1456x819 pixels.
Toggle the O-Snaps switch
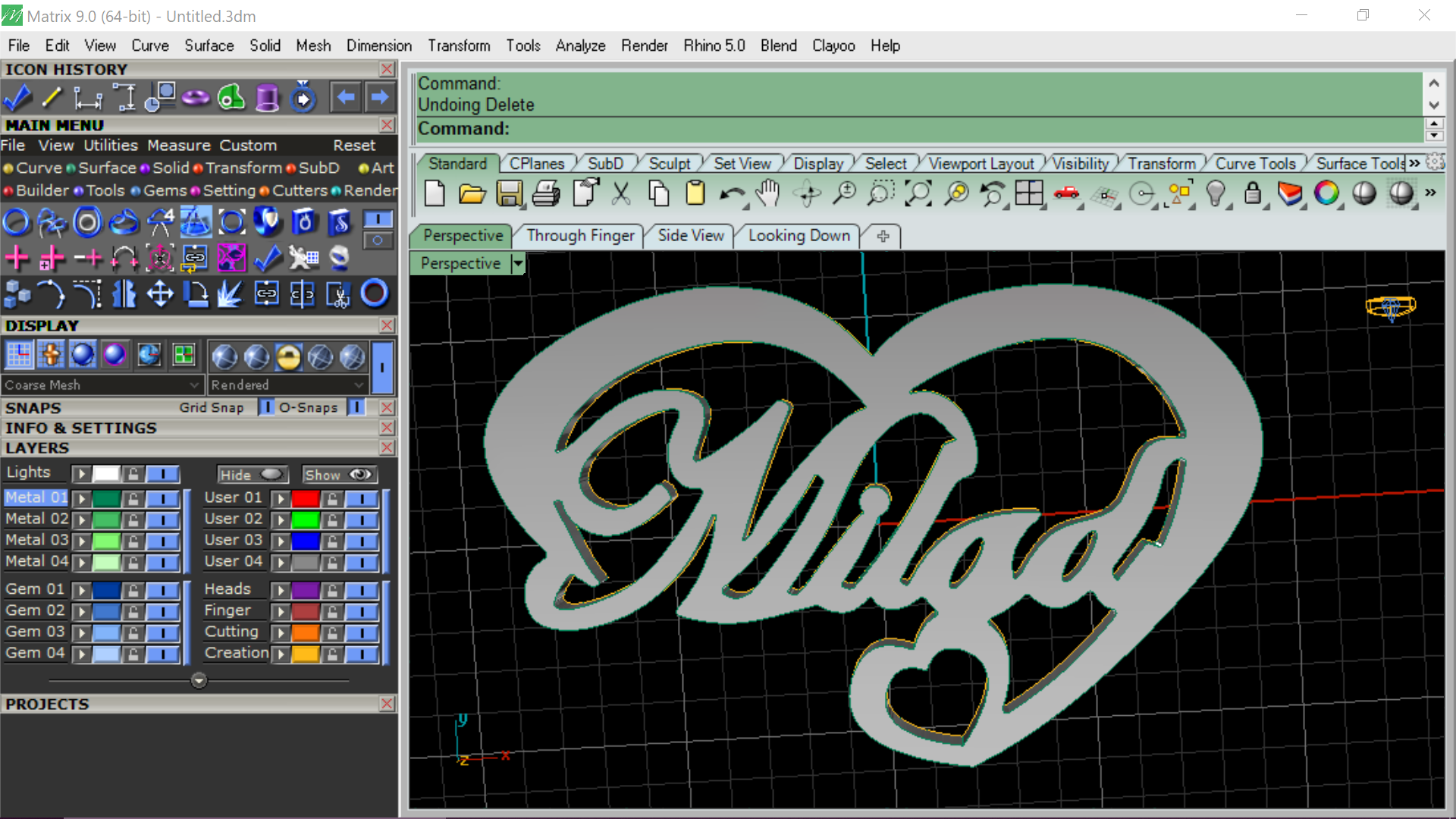tap(356, 407)
